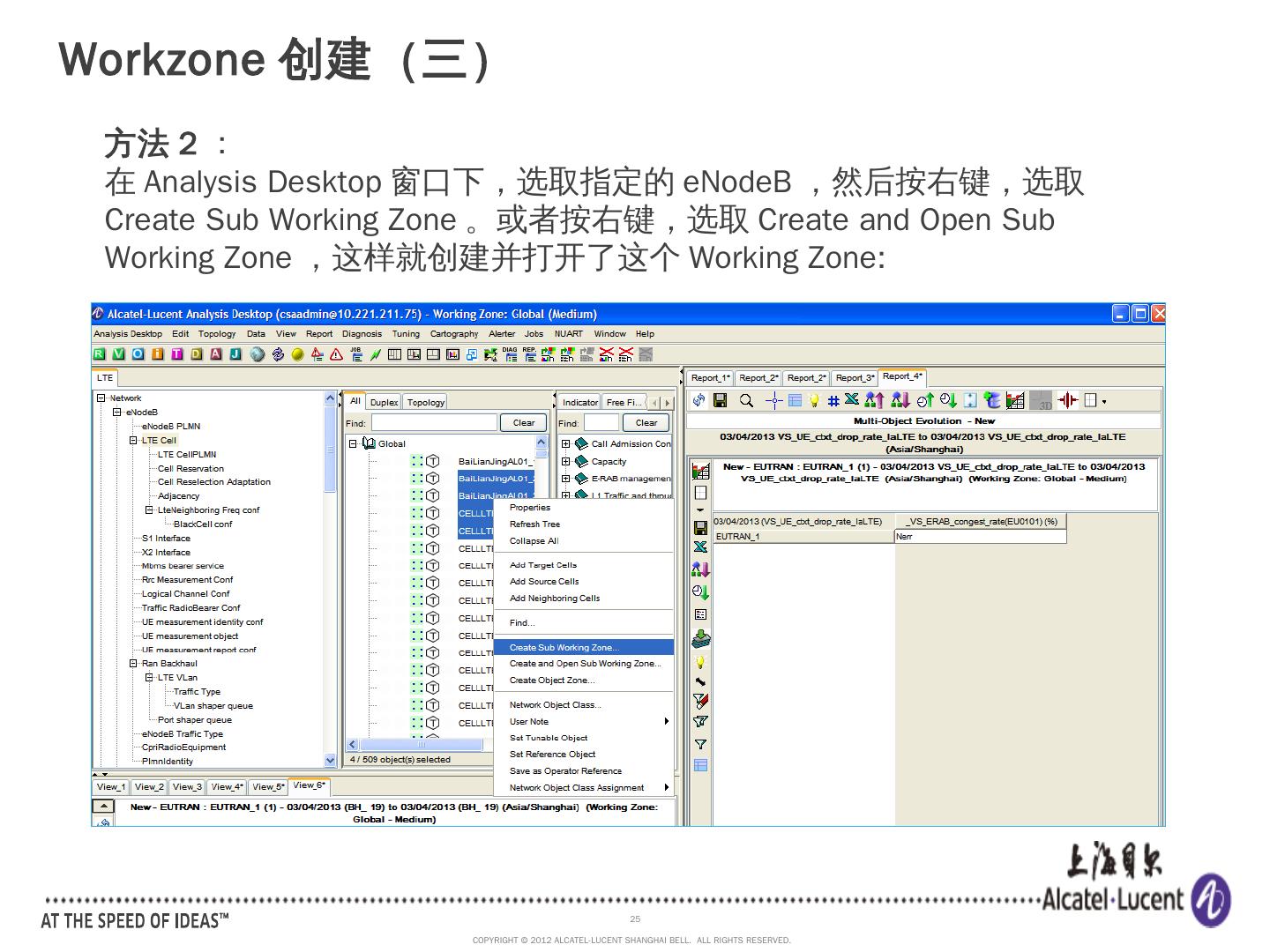
Task: Open the Diagnosis menu
Action: point(362,334)
